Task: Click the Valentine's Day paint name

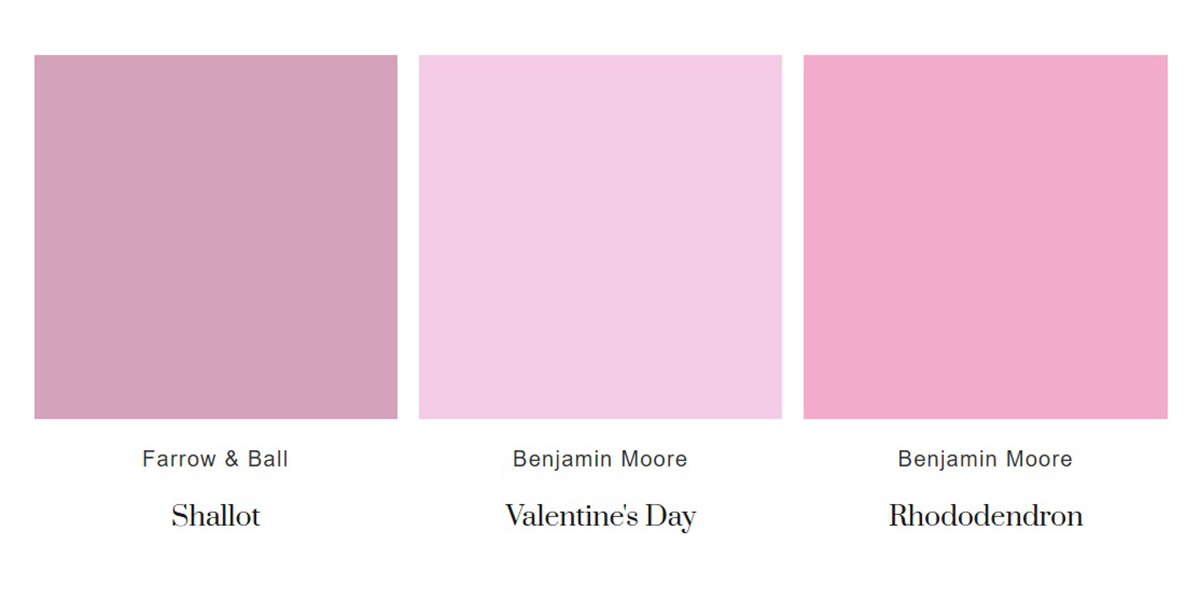Action: (x=600, y=517)
